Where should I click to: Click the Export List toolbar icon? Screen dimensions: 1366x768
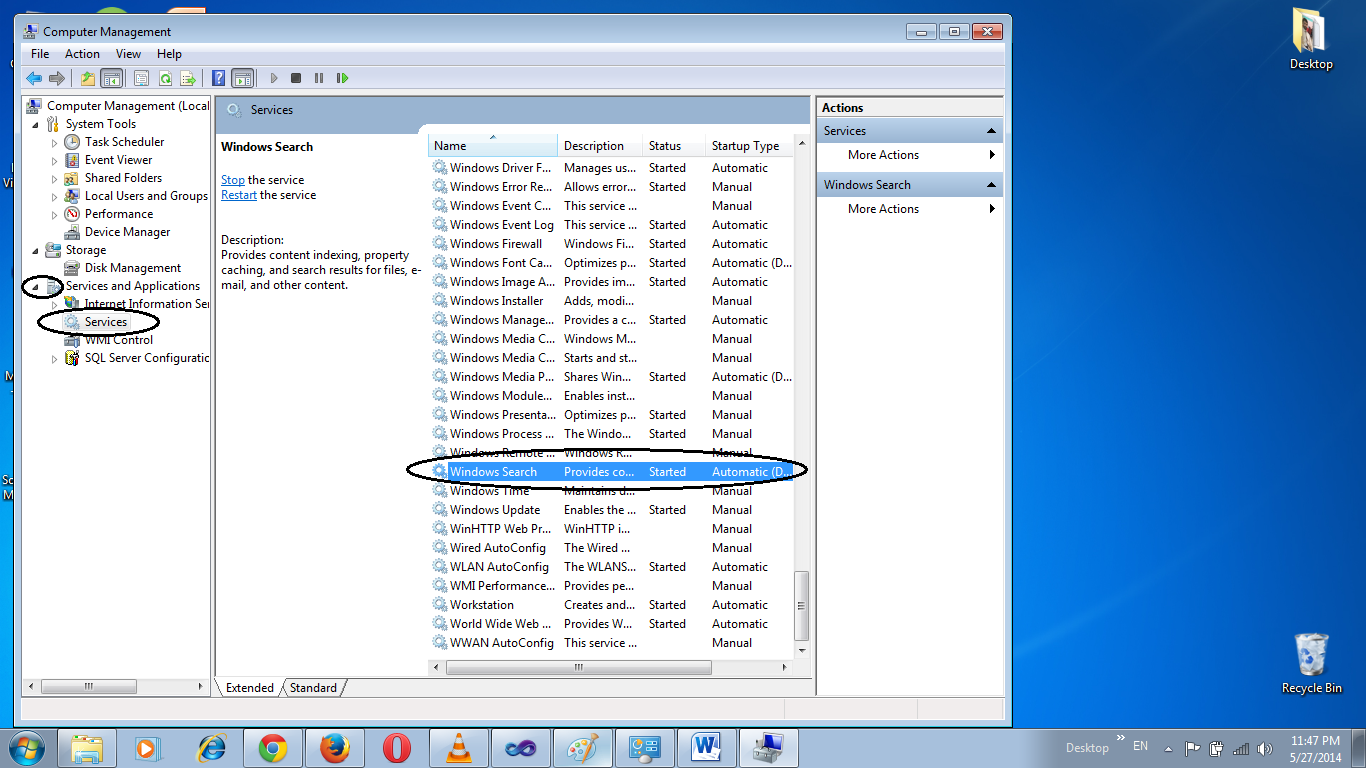187,78
